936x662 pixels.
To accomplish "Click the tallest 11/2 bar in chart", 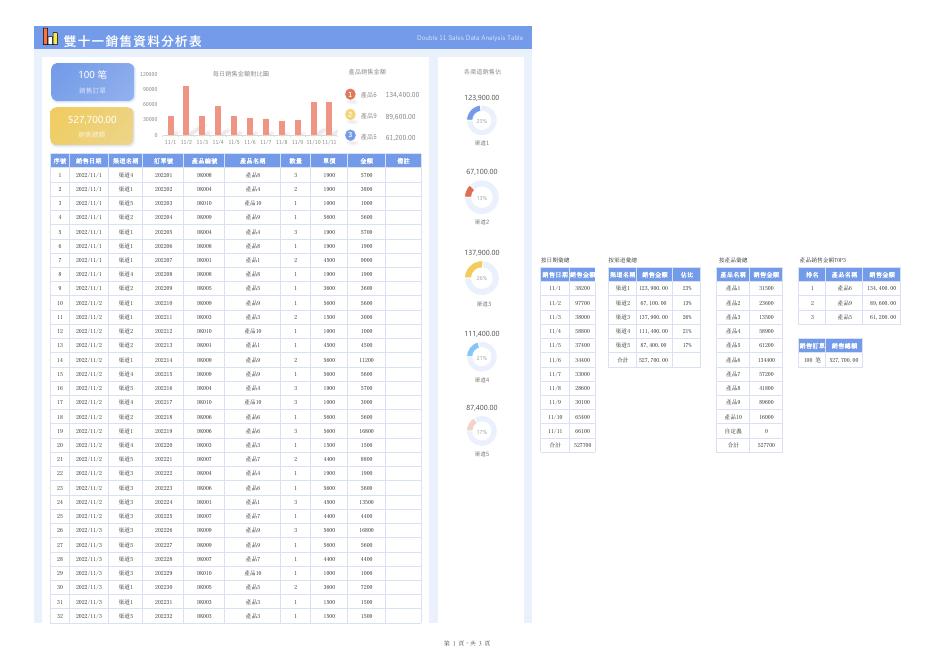I will pos(186,110).
